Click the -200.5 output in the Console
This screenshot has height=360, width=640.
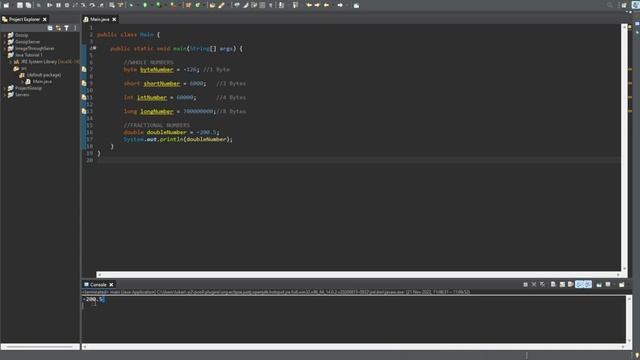click(x=93, y=299)
